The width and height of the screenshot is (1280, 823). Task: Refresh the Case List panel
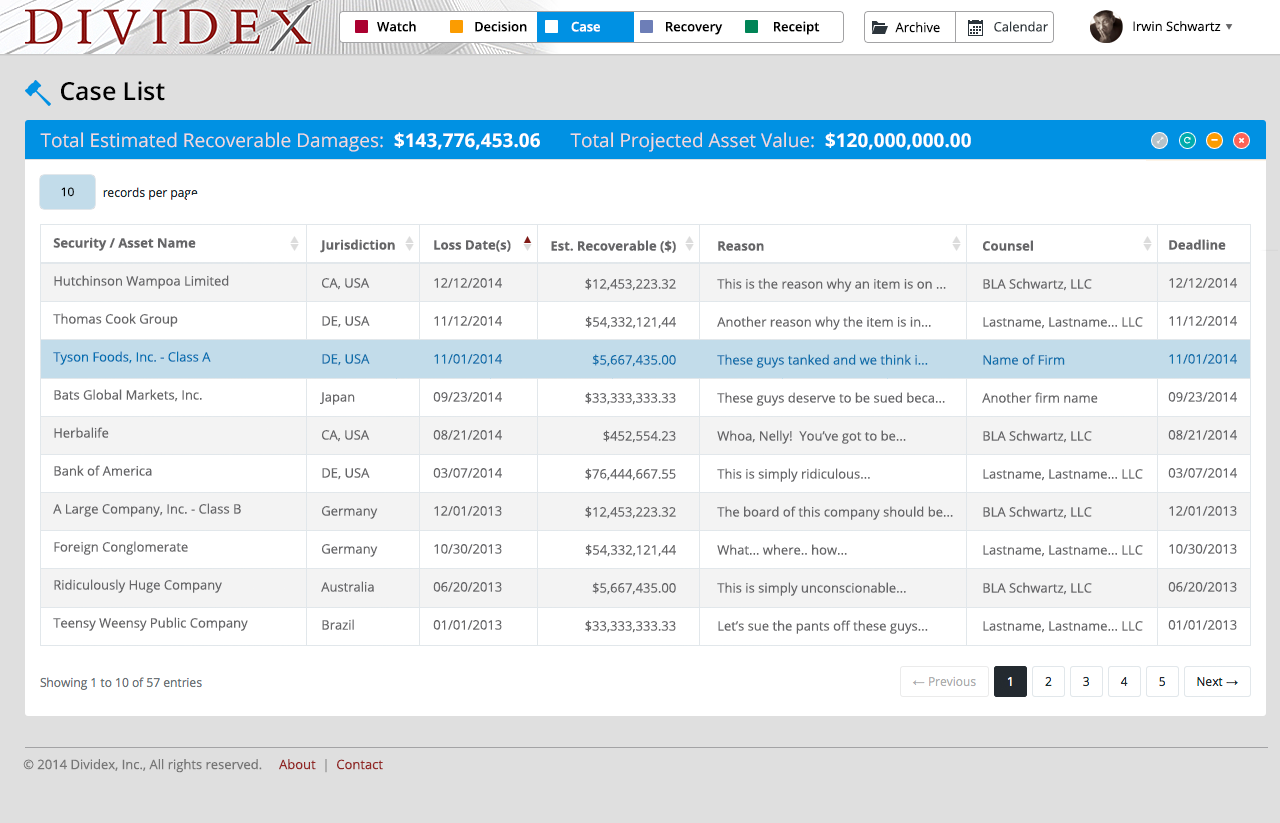coord(1187,141)
